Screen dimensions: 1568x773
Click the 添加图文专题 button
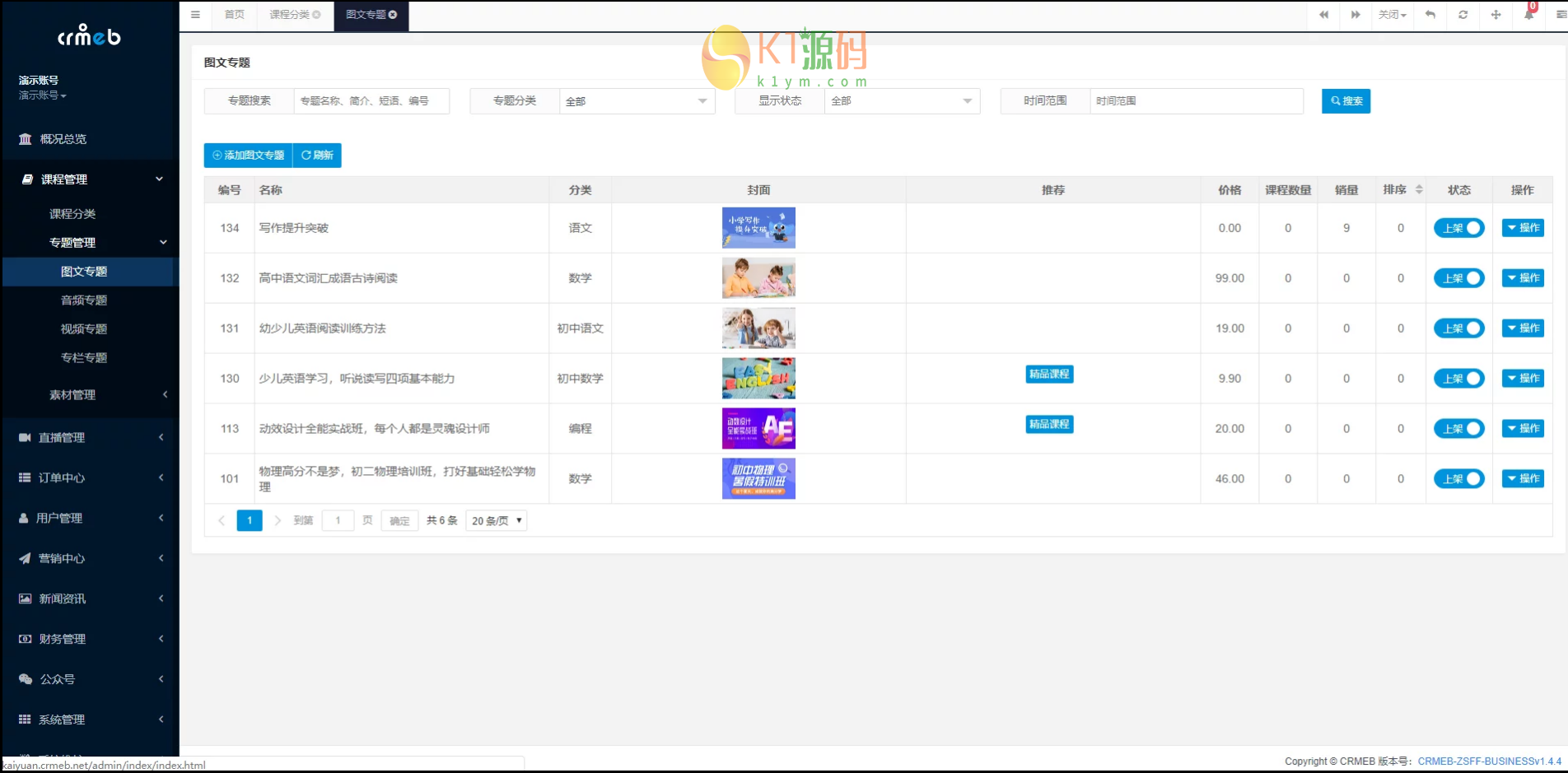click(x=248, y=156)
